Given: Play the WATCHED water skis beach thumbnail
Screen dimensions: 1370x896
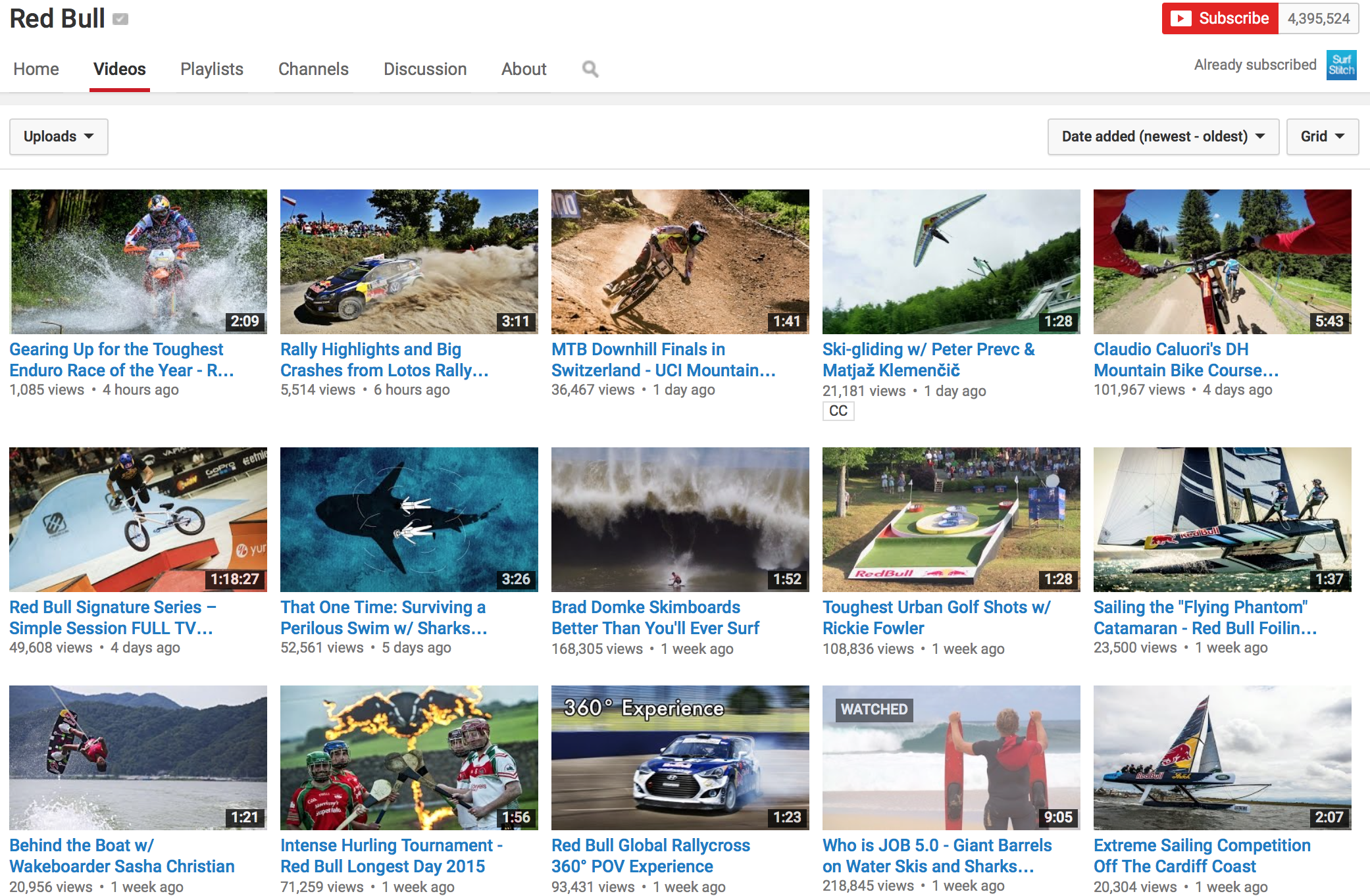Looking at the screenshot, I should 951,758.
